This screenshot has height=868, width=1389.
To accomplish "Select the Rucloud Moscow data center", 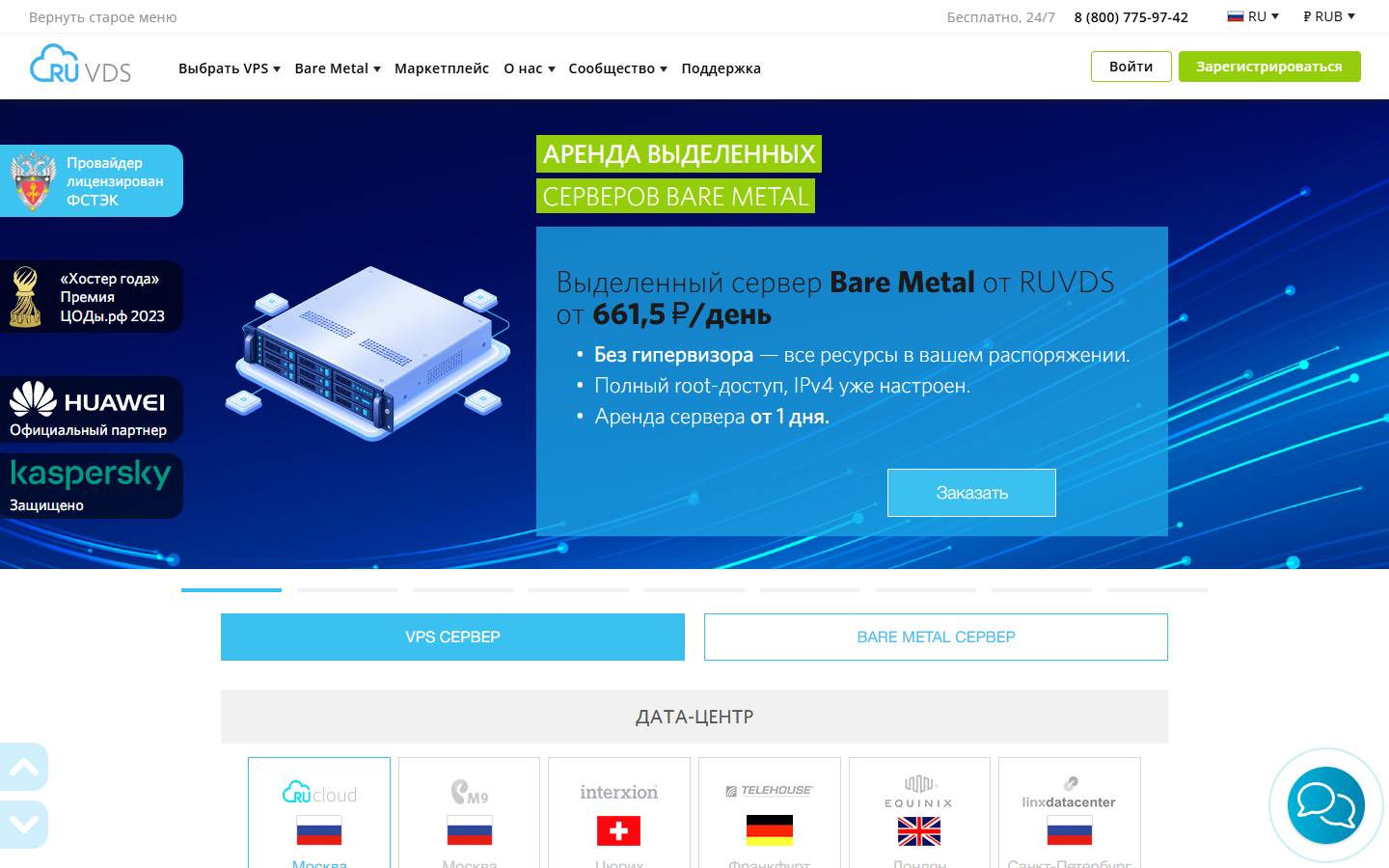I will (319, 813).
